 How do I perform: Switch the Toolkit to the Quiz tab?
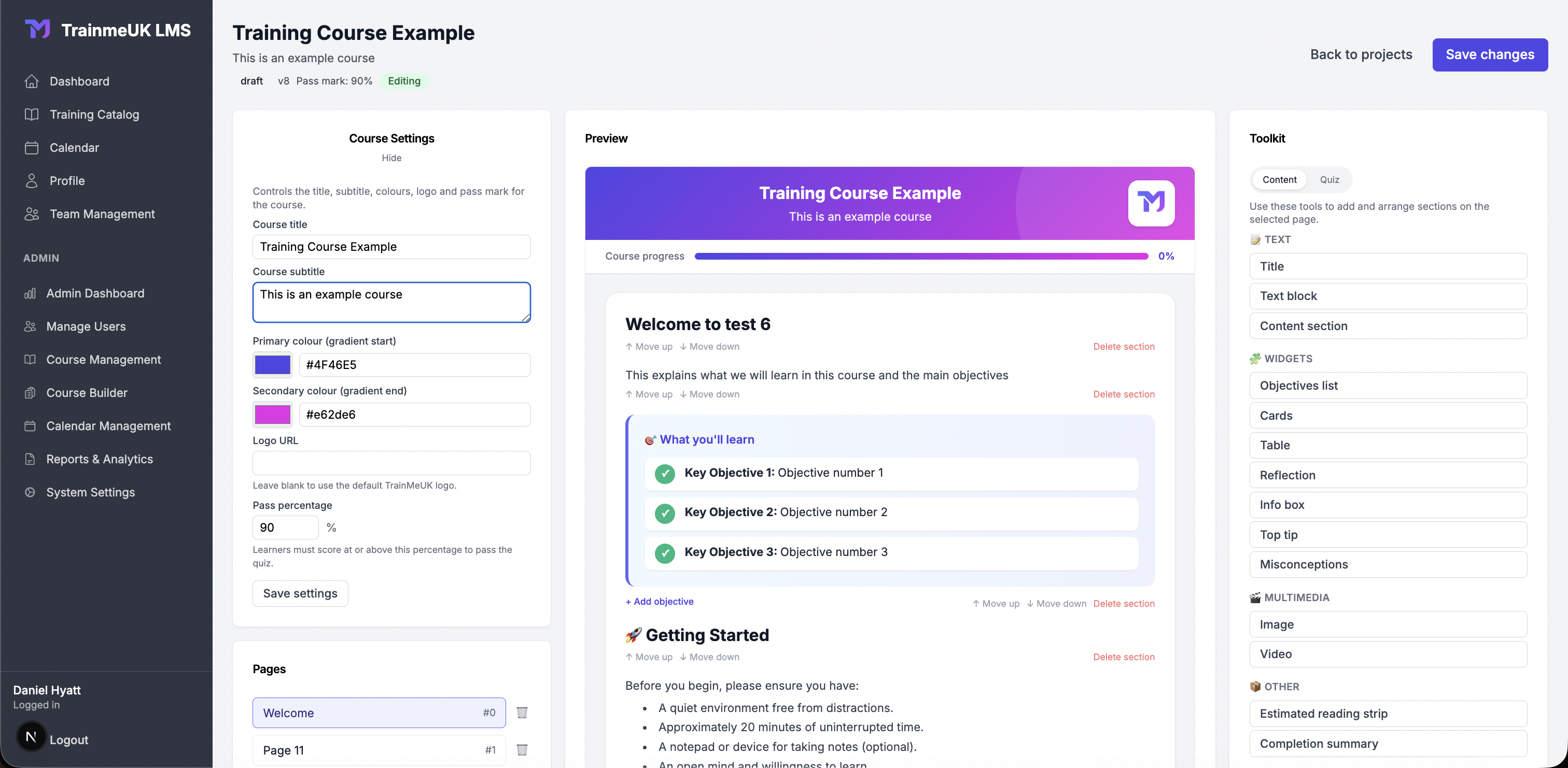click(x=1329, y=179)
